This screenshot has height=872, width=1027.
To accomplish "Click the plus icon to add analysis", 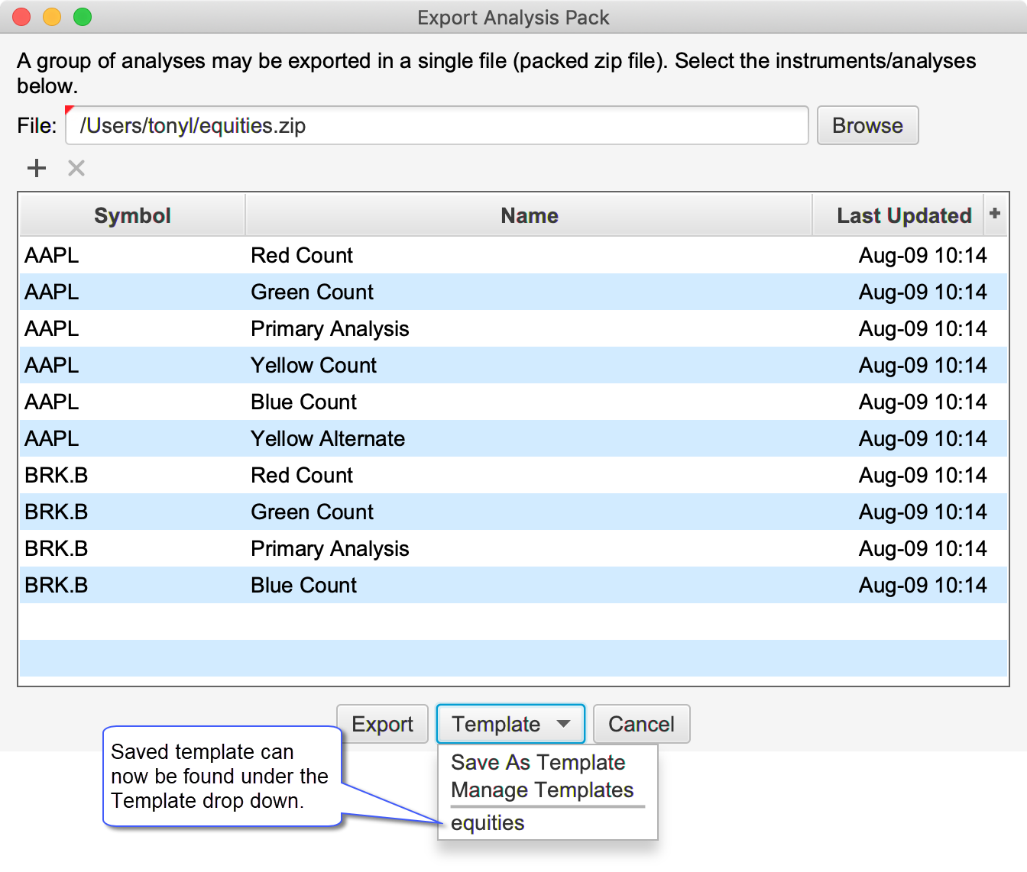I will pos(36,168).
